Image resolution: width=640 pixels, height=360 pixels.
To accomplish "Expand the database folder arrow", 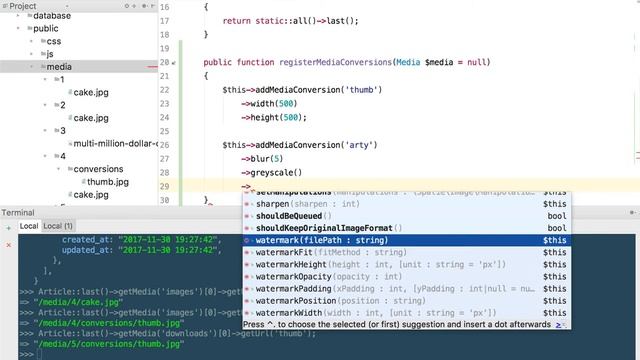I will 18,16.
